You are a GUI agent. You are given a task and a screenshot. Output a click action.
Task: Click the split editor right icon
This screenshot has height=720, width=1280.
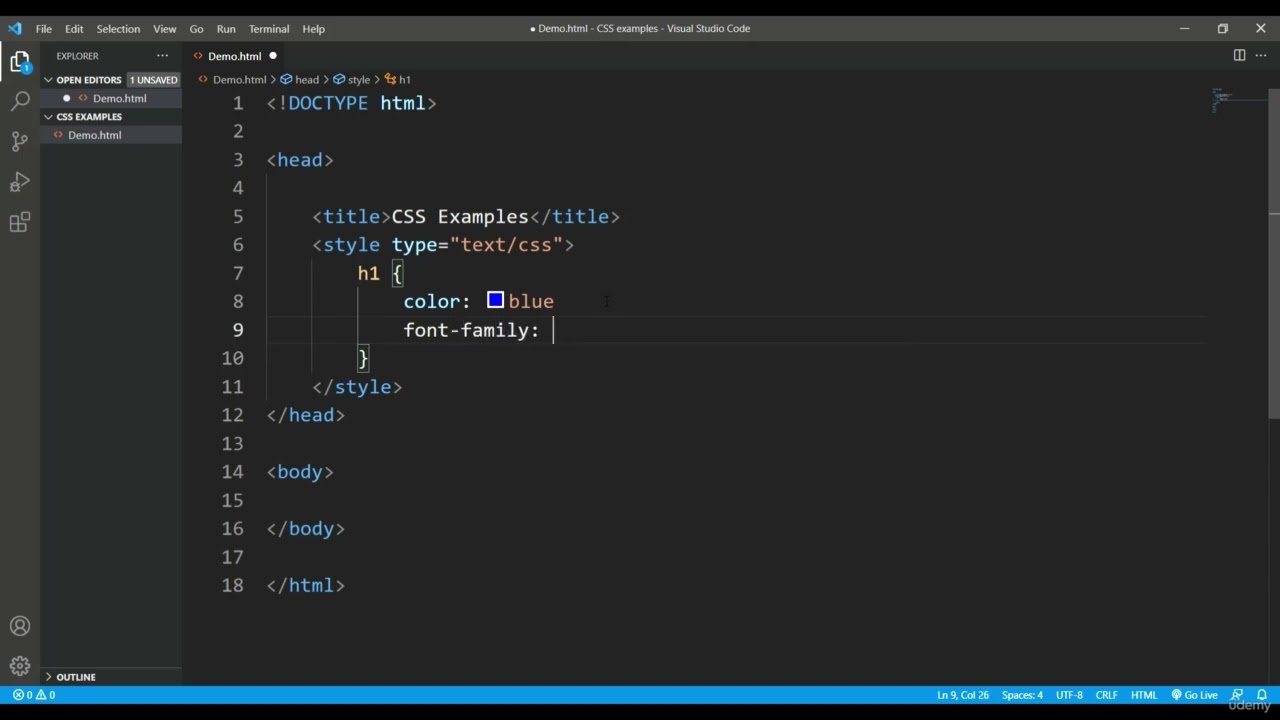coord(1239,56)
